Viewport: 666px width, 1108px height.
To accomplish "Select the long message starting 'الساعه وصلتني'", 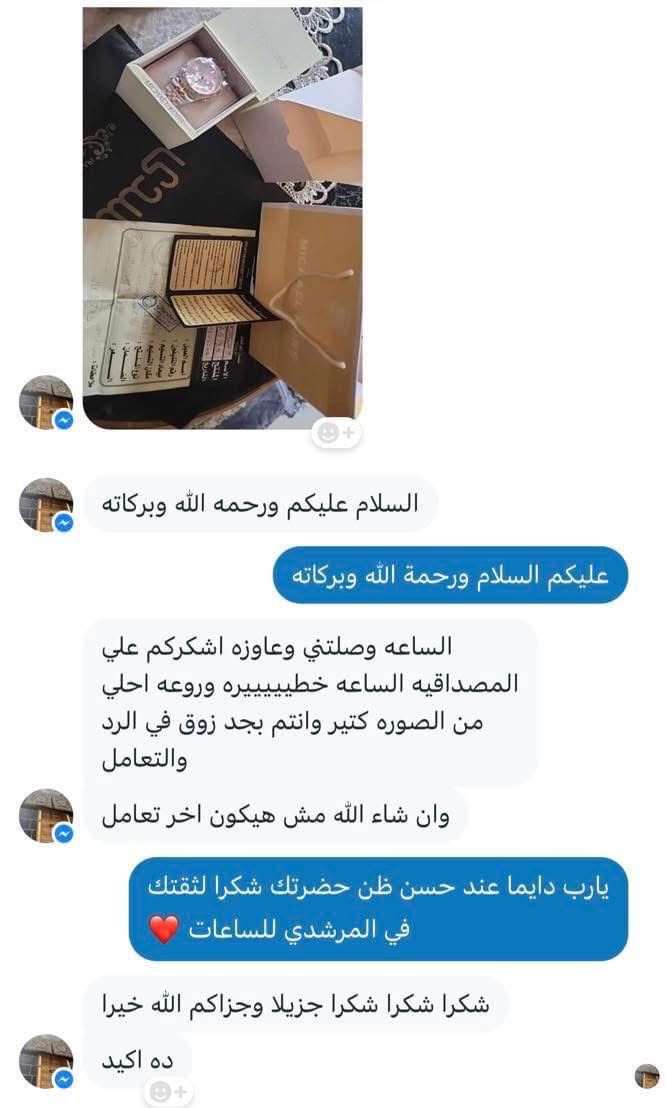I will 310,702.
